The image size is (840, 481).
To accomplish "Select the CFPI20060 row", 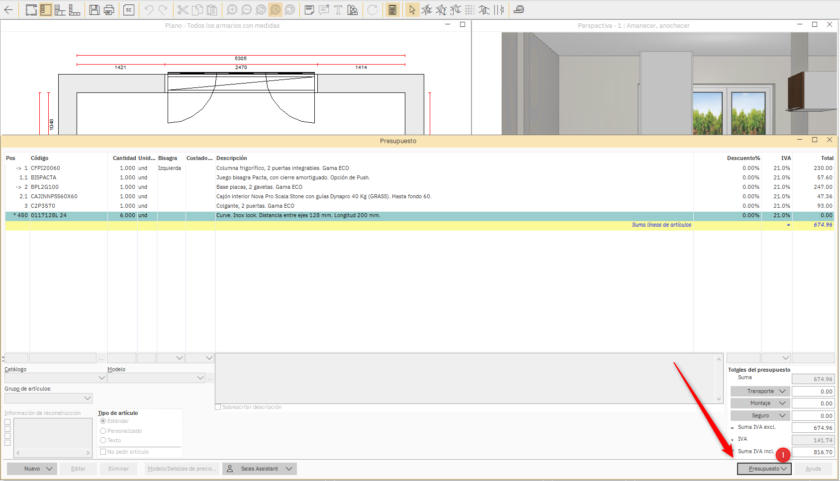I will pos(419,168).
